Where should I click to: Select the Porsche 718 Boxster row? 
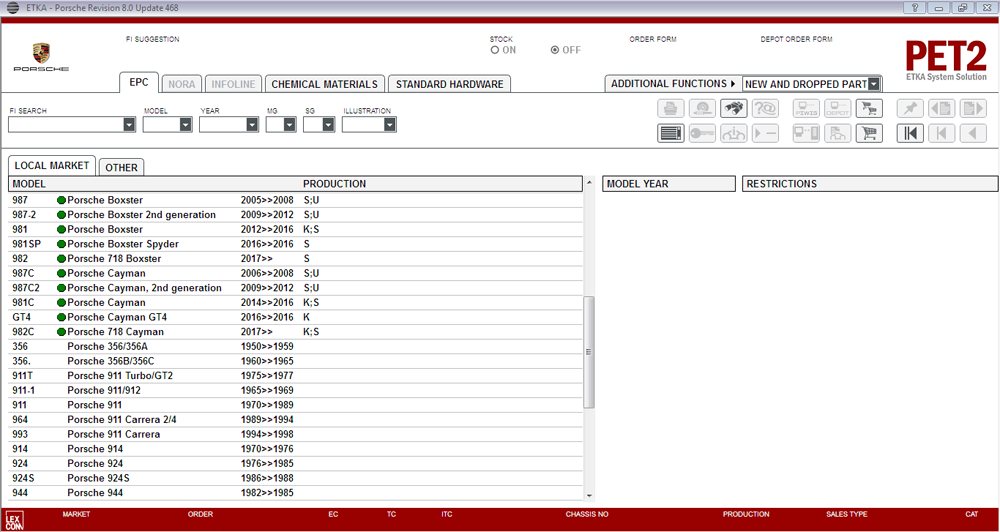point(295,259)
